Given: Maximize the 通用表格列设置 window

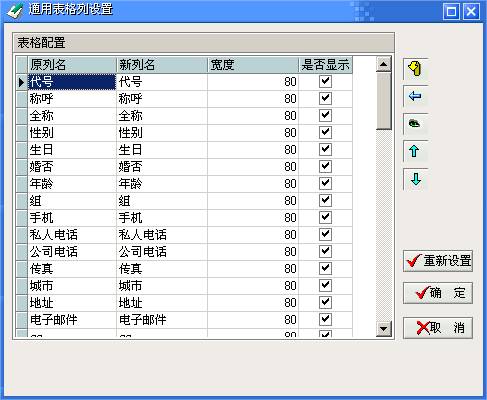Looking at the screenshot, I should tap(451, 12).
